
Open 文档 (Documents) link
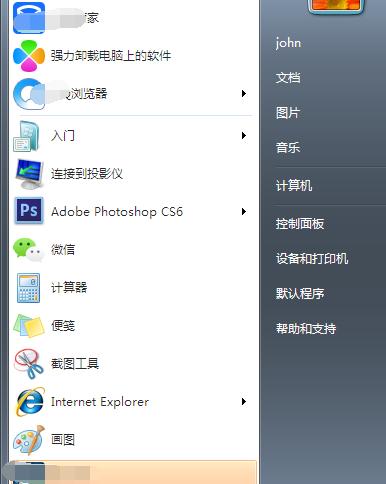coord(288,78)
